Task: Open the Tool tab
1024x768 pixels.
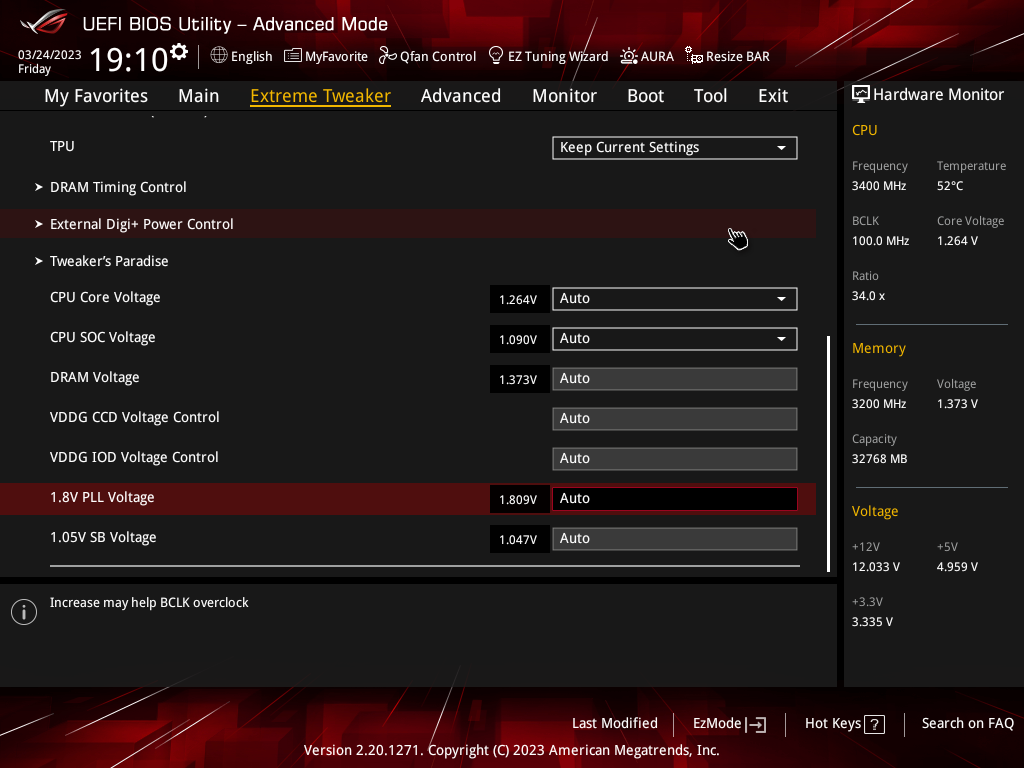Action: point(711,96)
